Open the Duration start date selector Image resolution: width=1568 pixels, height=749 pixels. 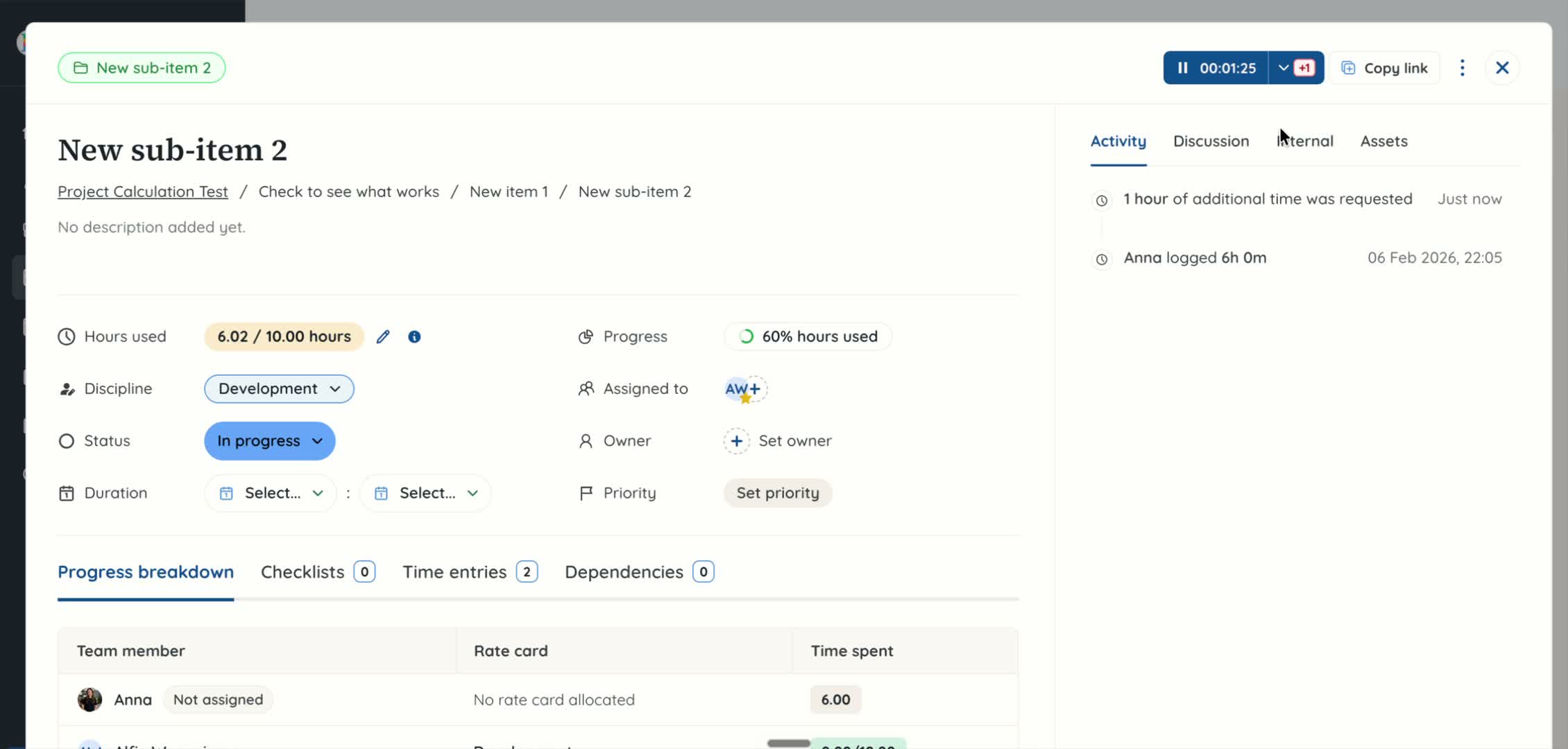(271, 493)
